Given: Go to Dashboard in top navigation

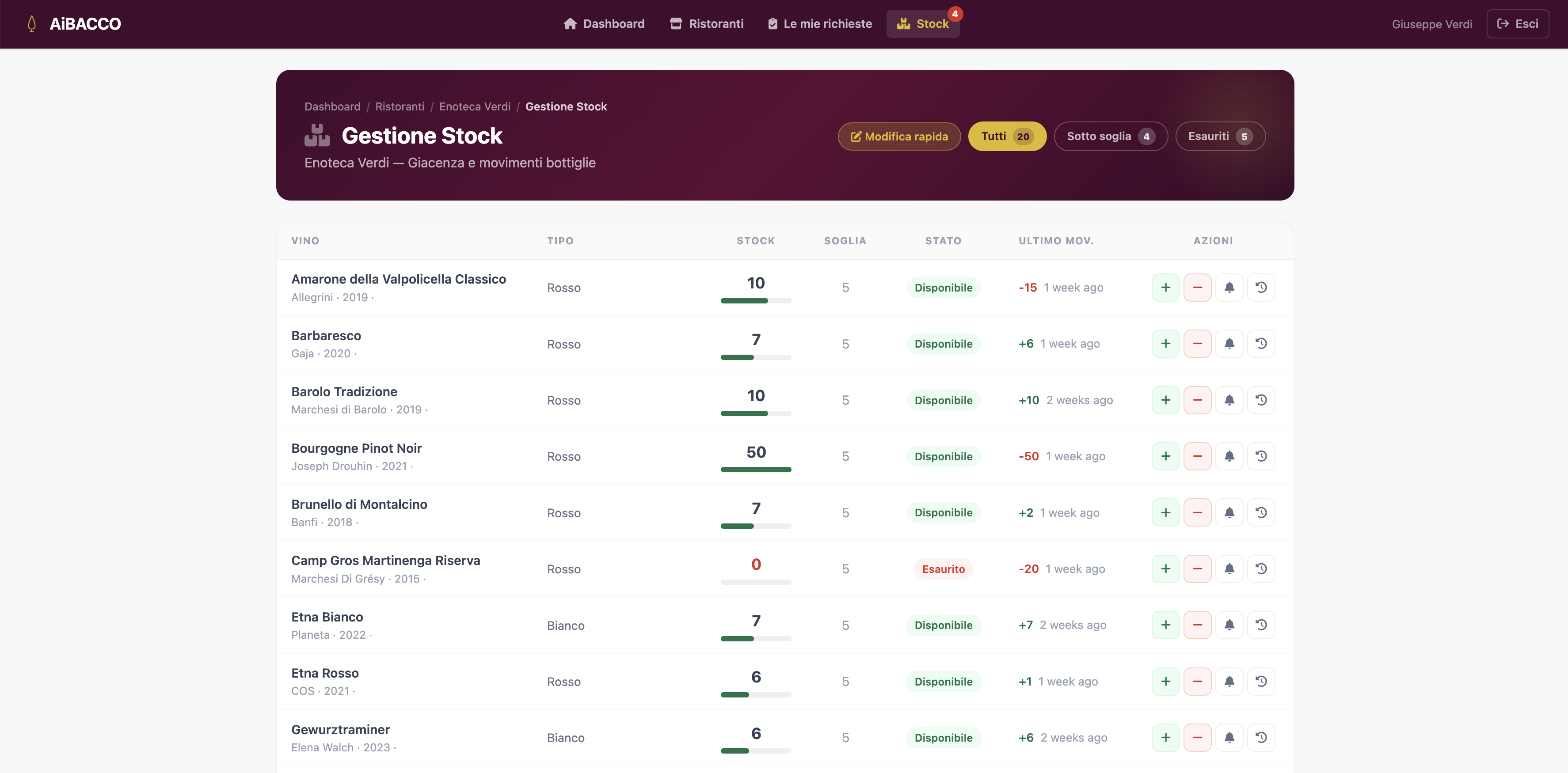Looking at the screenshot, I should pos(604,24).
